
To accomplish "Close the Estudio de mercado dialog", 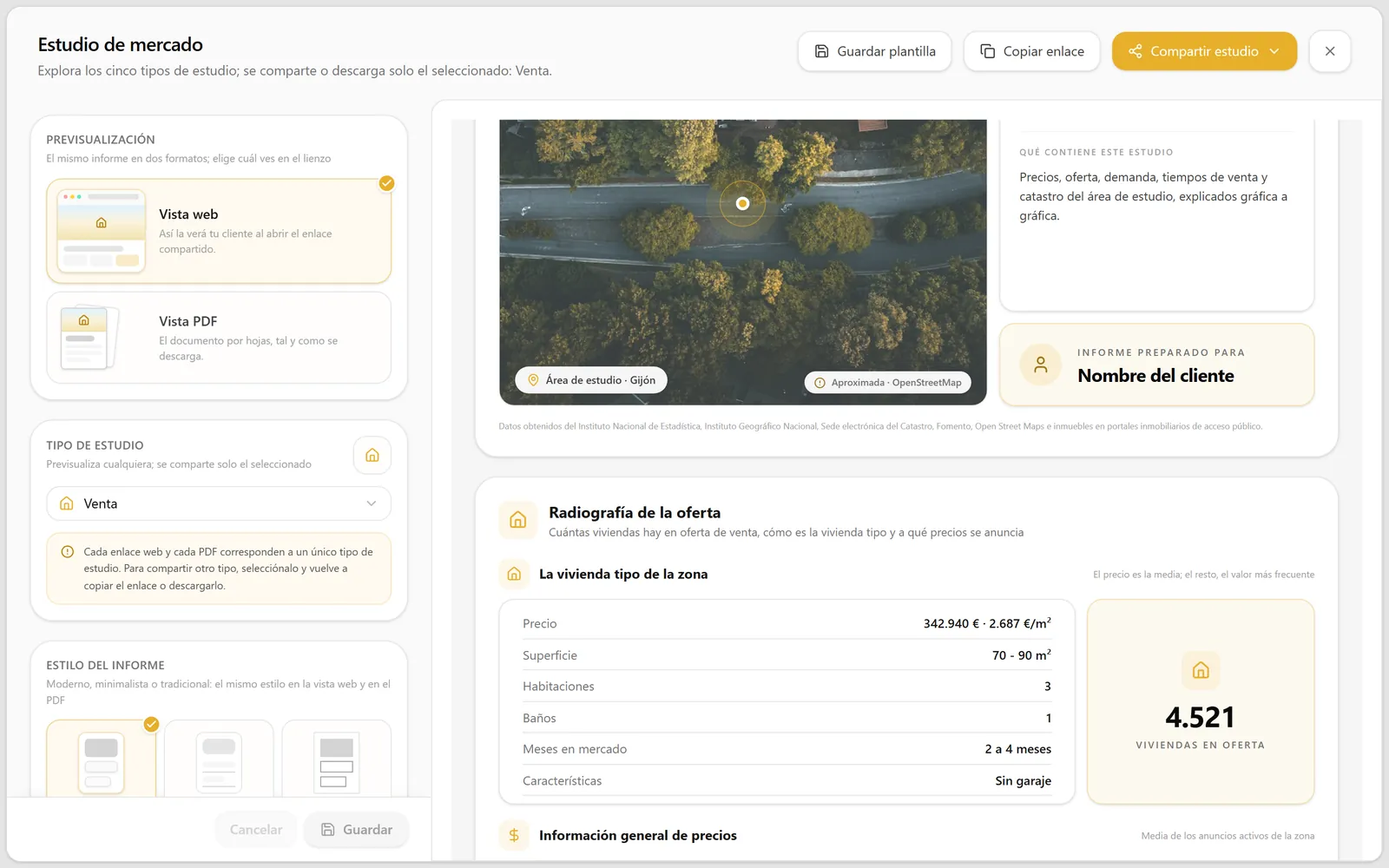I will (1330, 51).
